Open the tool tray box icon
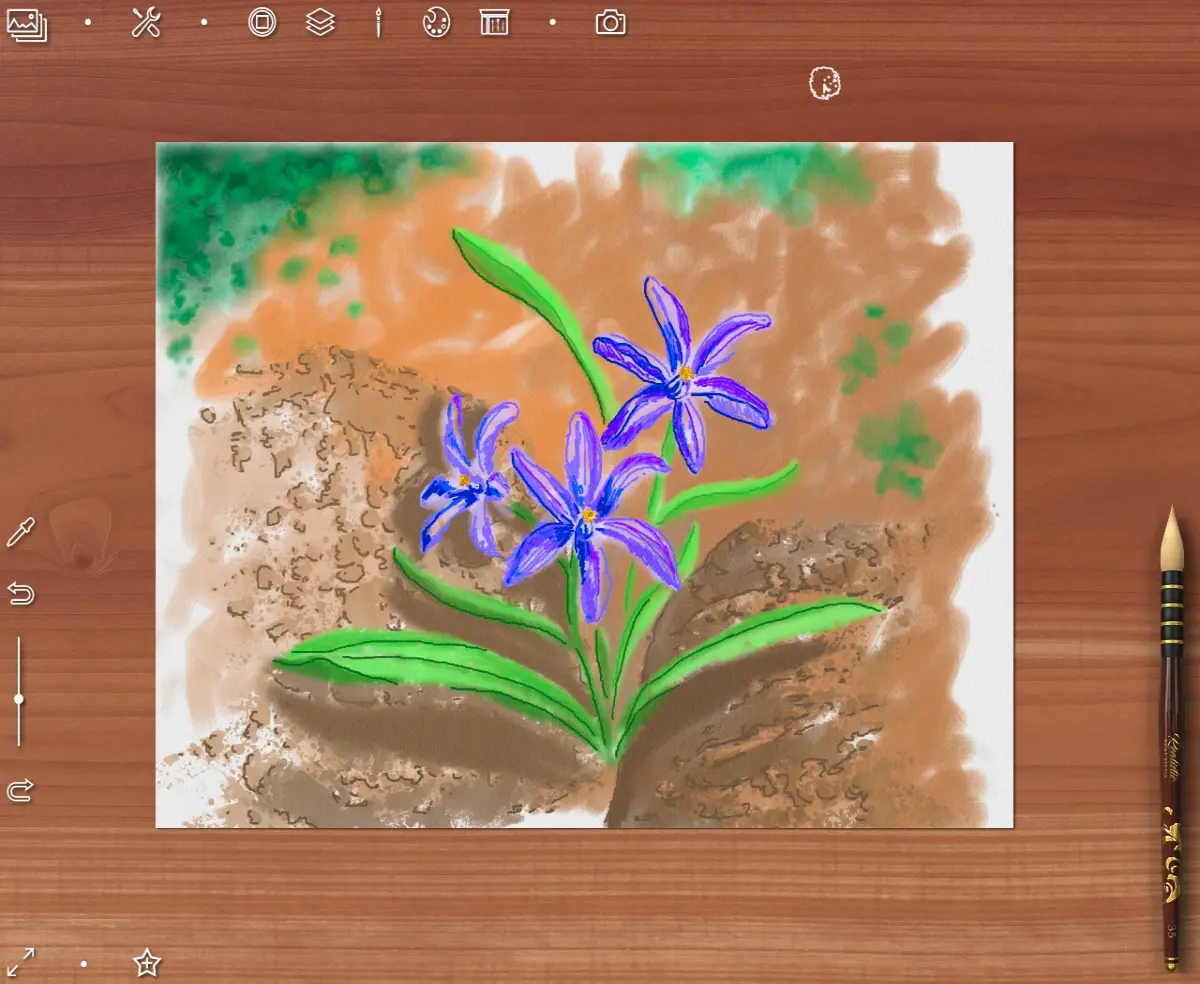1200x984 pixels. coord(494,22)
